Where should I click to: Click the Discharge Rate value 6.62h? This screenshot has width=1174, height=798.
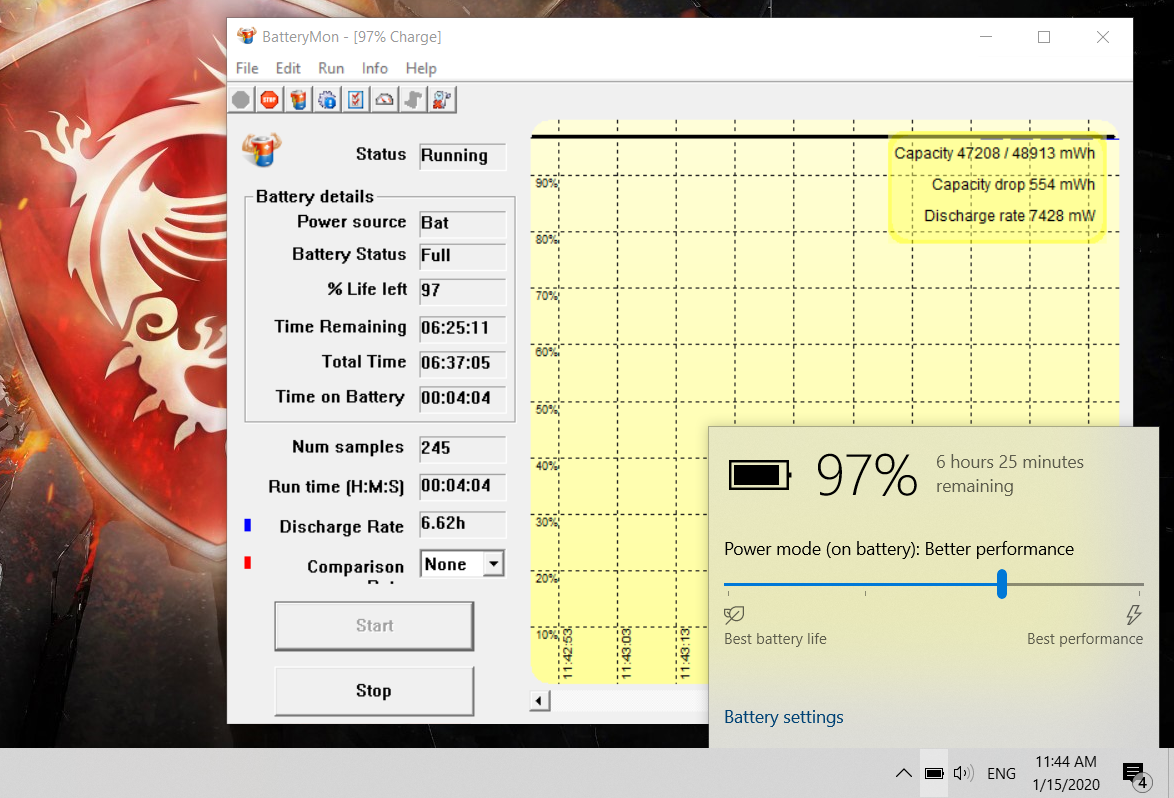click(463, 524)
